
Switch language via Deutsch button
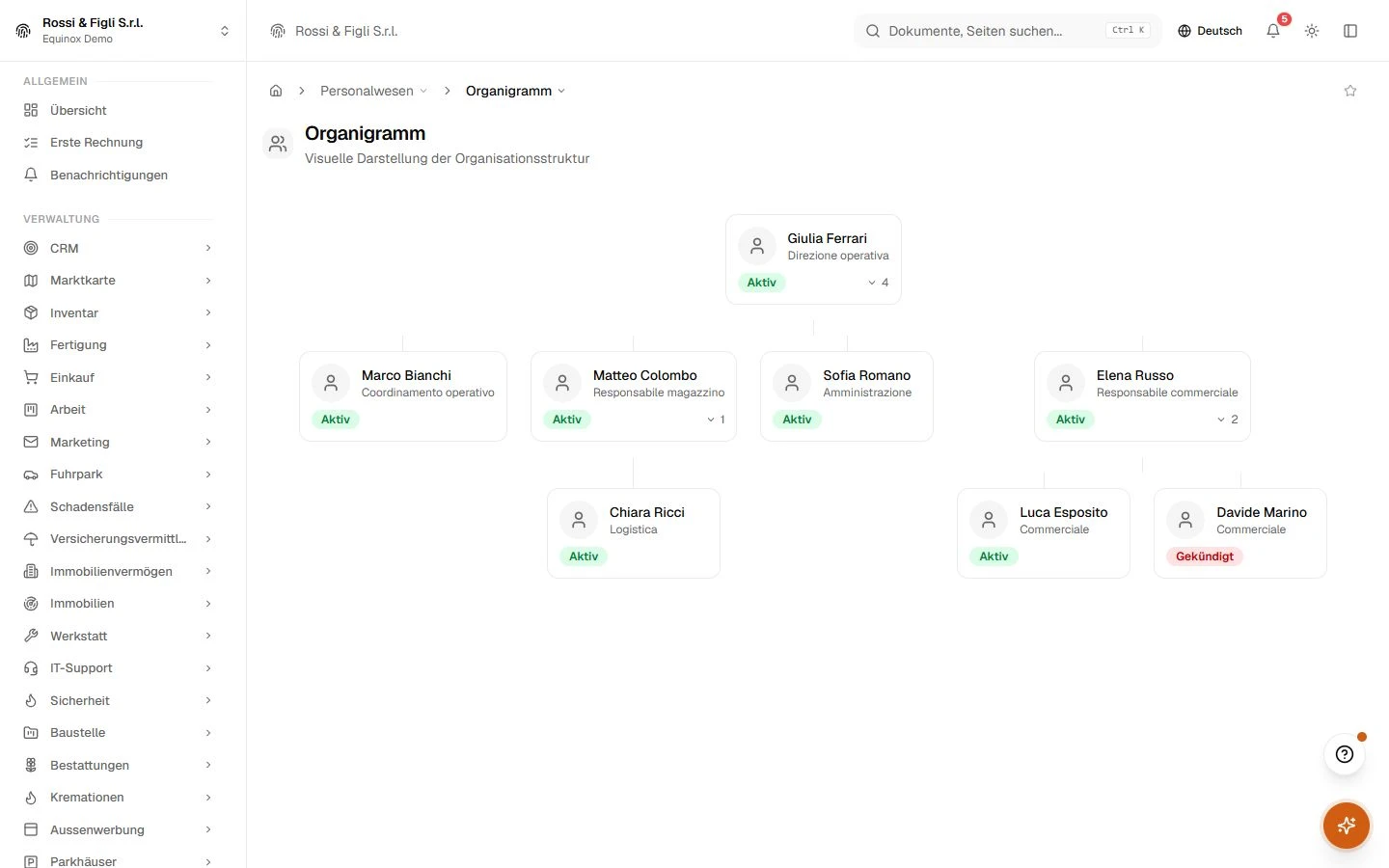(1210, 31)
